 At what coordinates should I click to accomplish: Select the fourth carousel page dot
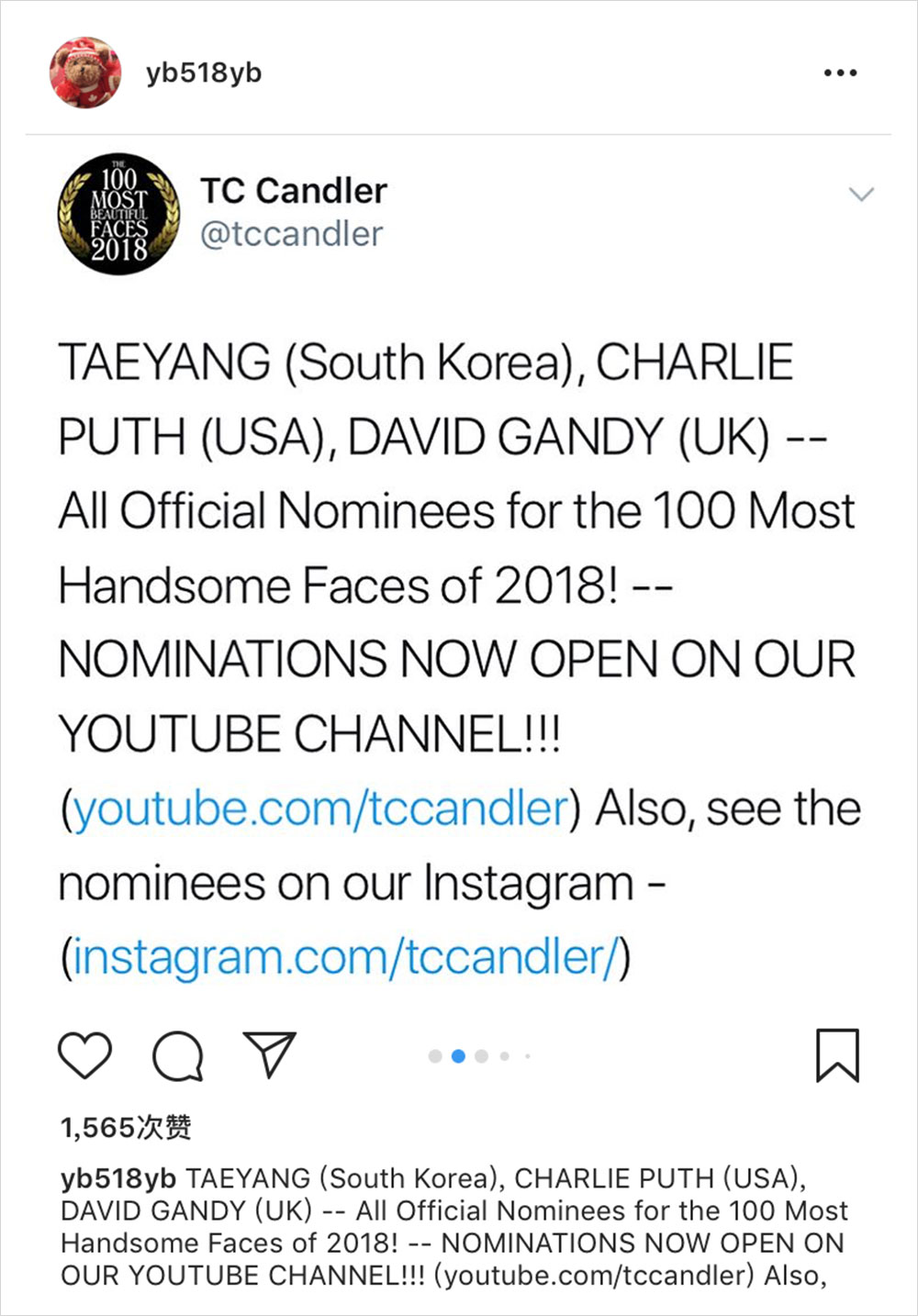pyautogui.click(x=504, y=1056)
